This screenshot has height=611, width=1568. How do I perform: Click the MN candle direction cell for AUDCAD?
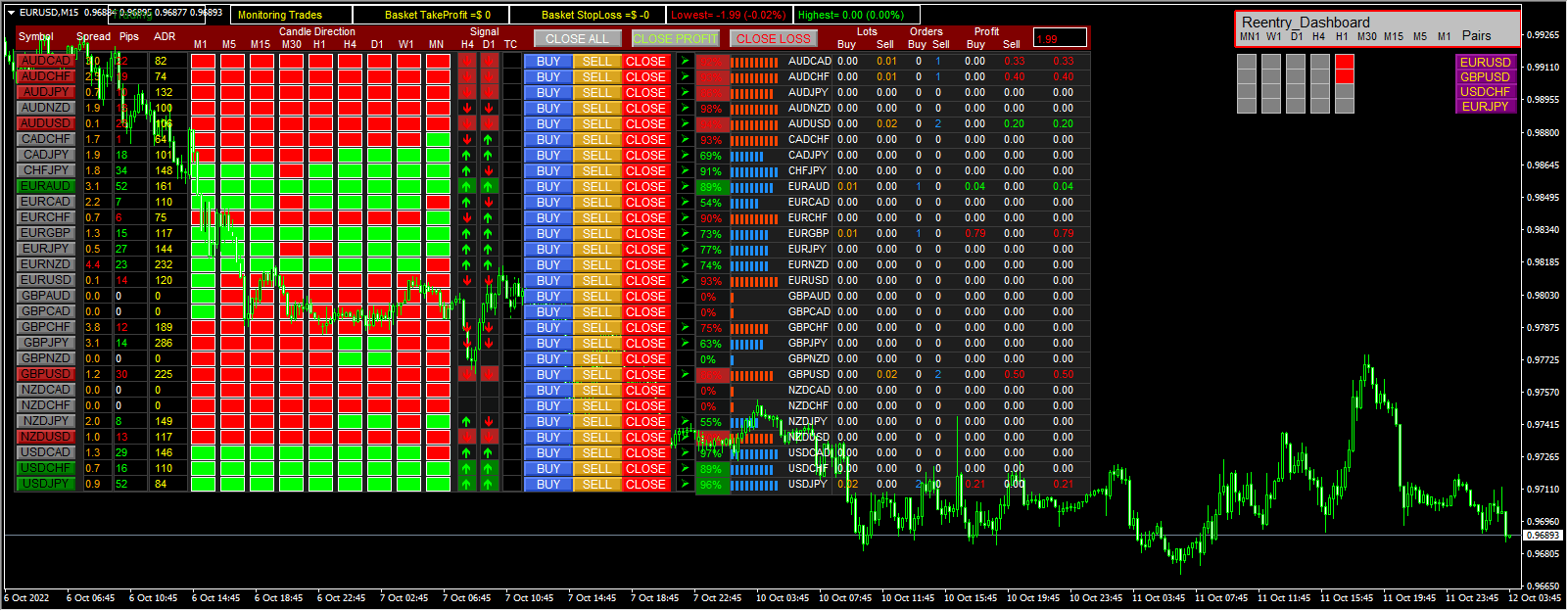click(438, 61)
